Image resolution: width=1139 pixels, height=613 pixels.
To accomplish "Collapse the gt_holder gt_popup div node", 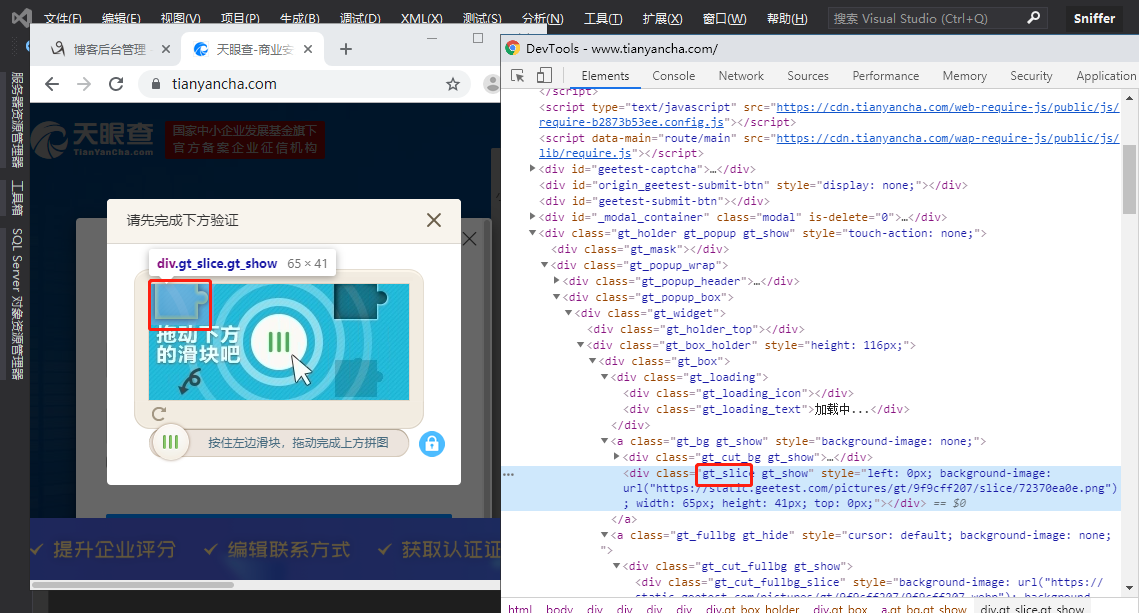I will coord(532,233).
